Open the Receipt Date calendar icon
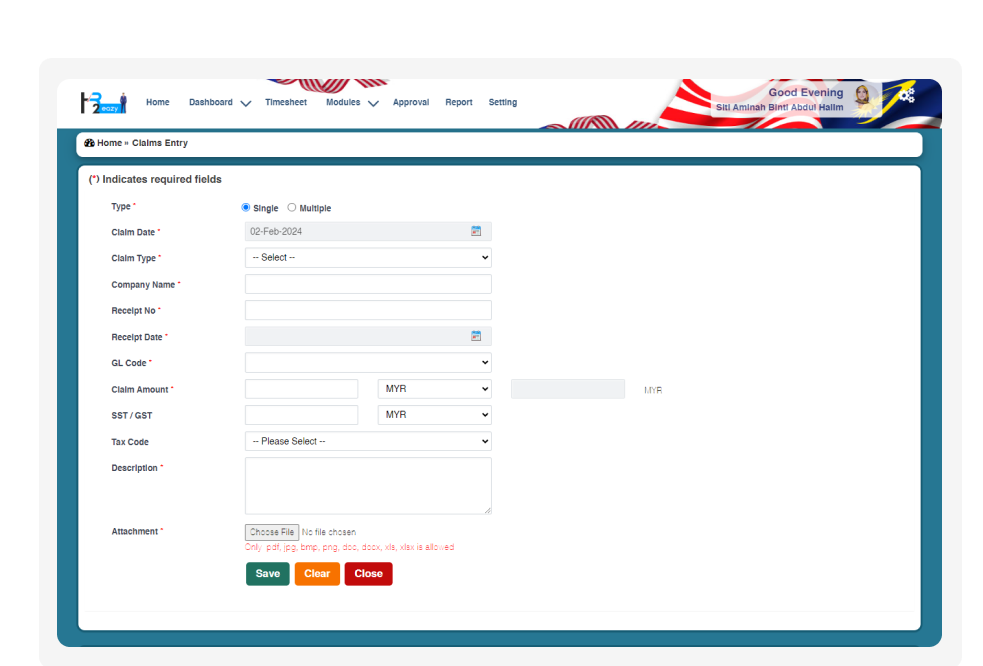Image resolution: width=983 pixels, height=666 pixels. click(476, 336)
